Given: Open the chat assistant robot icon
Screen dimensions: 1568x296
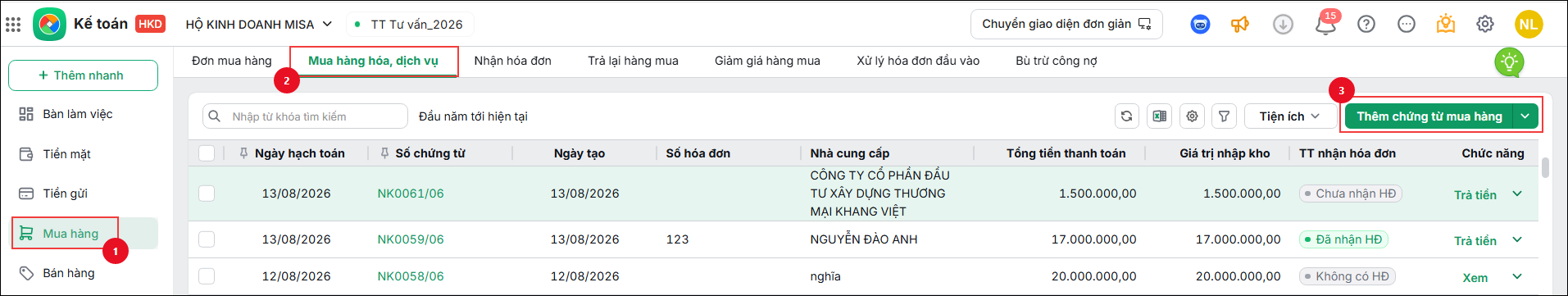Looking at the screenshot, I should coord(1200,25).
